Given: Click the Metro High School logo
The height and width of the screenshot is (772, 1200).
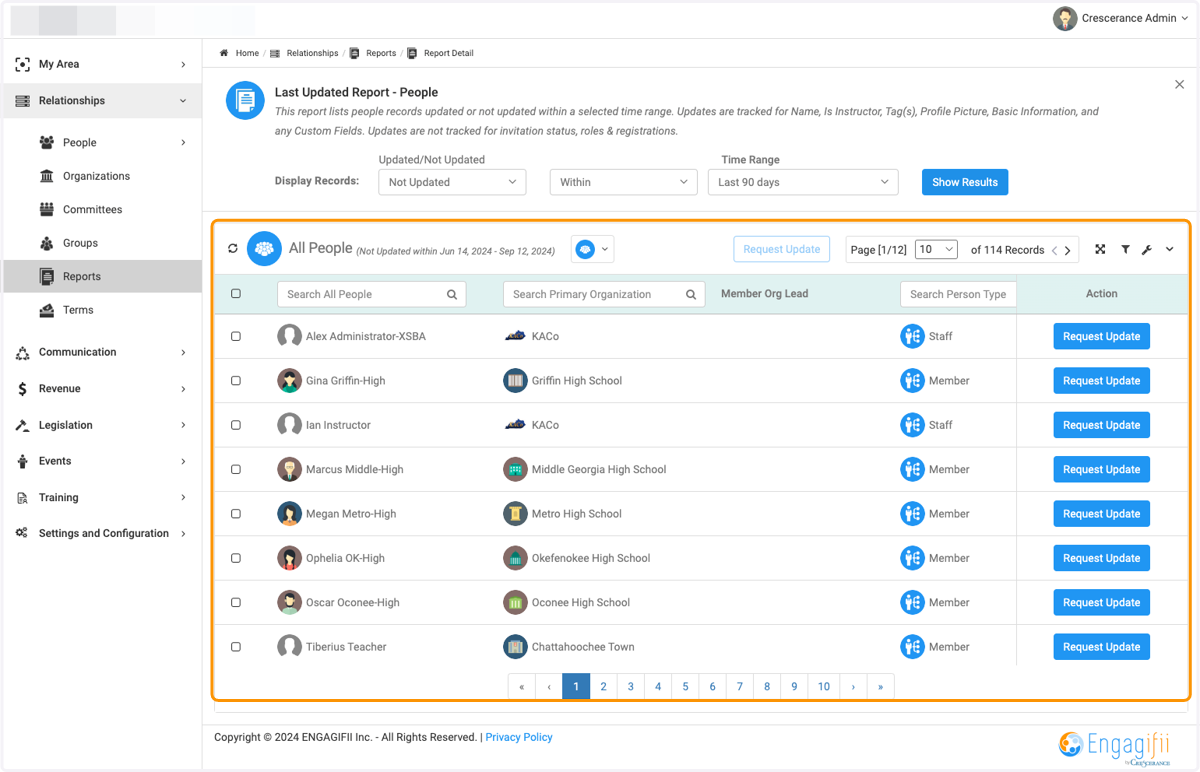Looking at the screenshot, I should tap(515, 513).
